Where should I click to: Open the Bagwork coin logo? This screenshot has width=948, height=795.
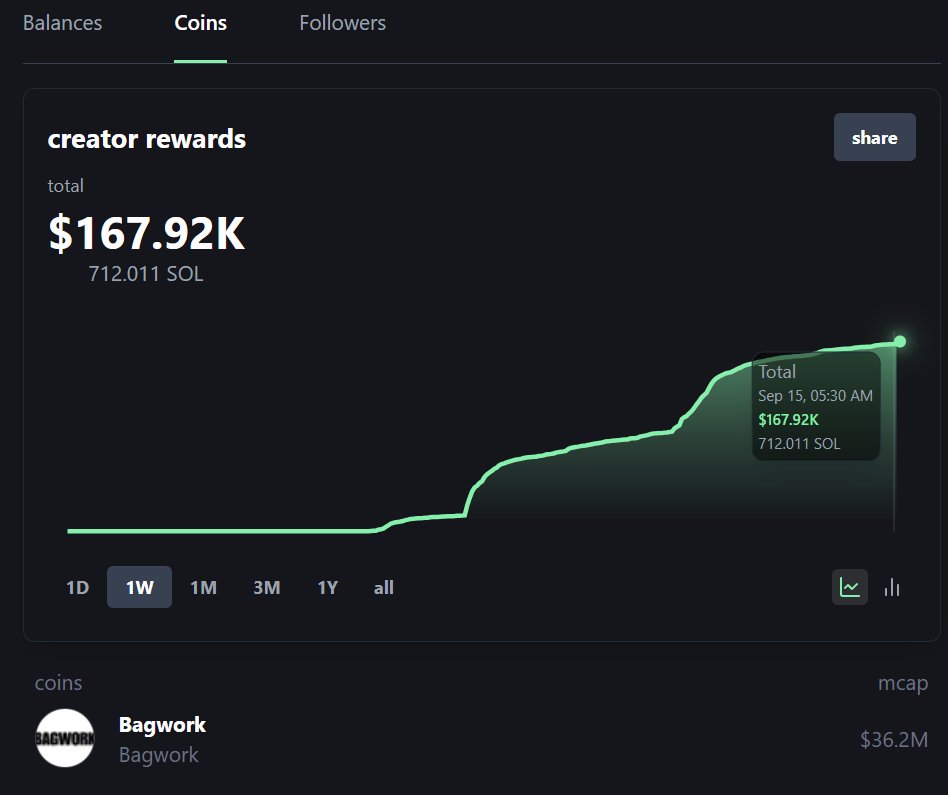[65, 738]
